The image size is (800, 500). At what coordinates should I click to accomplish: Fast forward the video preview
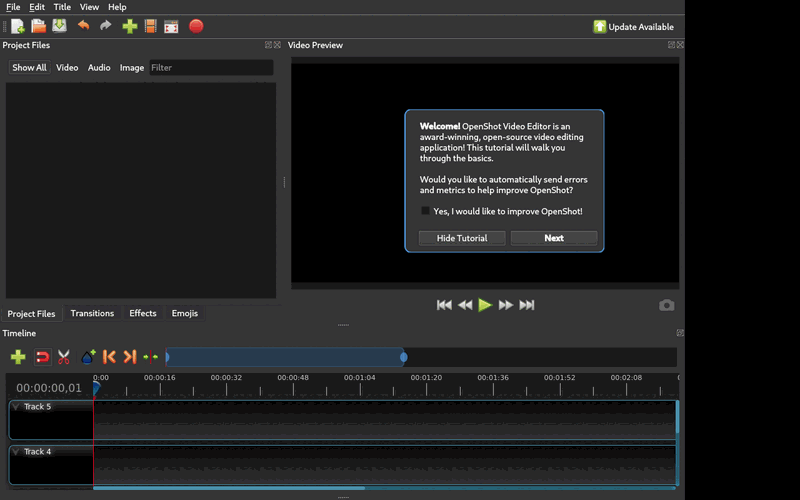point(506,305)
